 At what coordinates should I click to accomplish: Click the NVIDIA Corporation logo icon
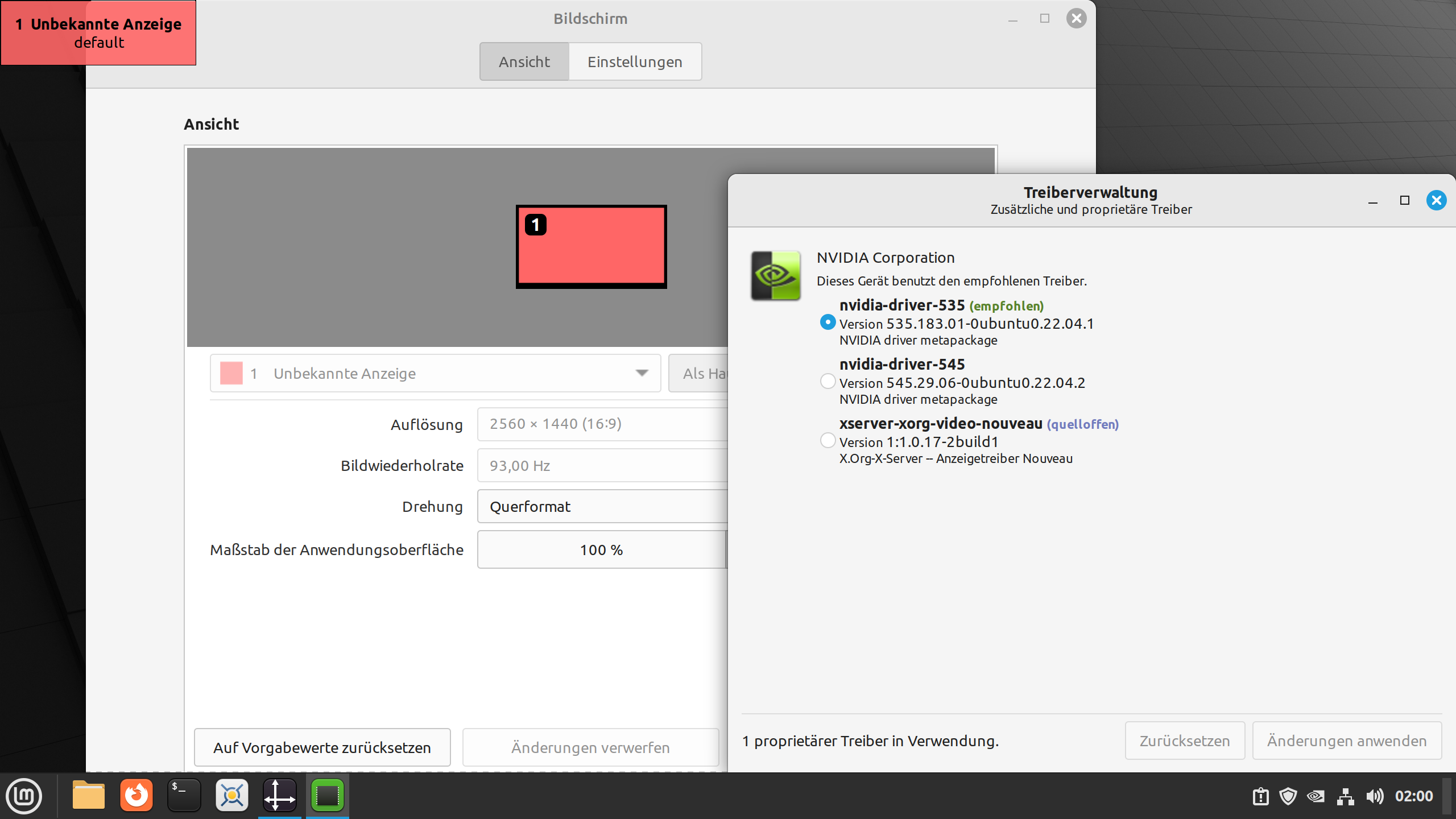pos(776,275)
